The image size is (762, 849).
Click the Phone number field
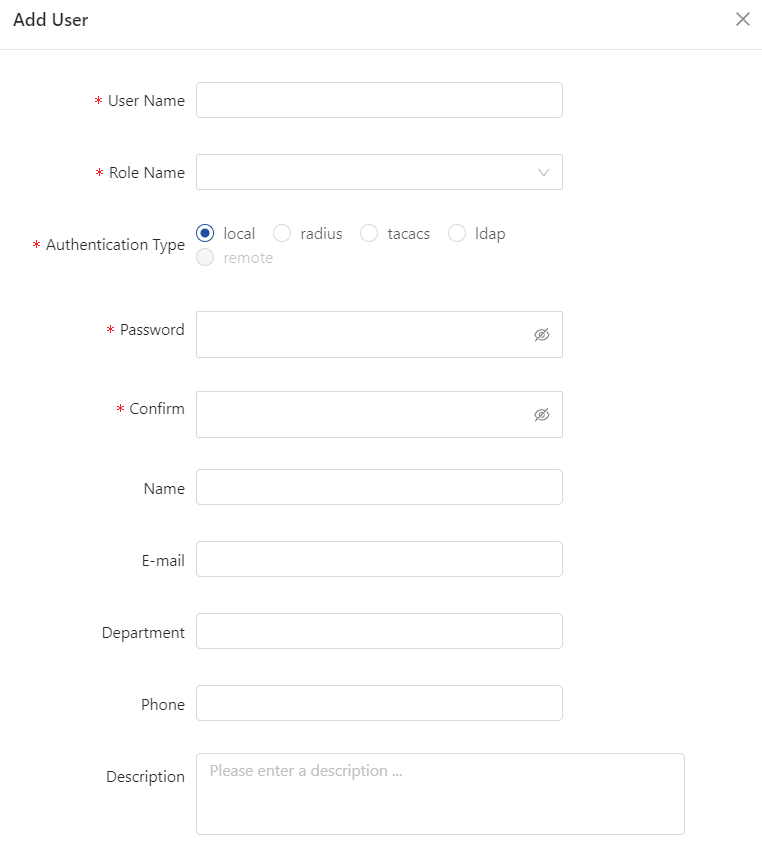379,703
